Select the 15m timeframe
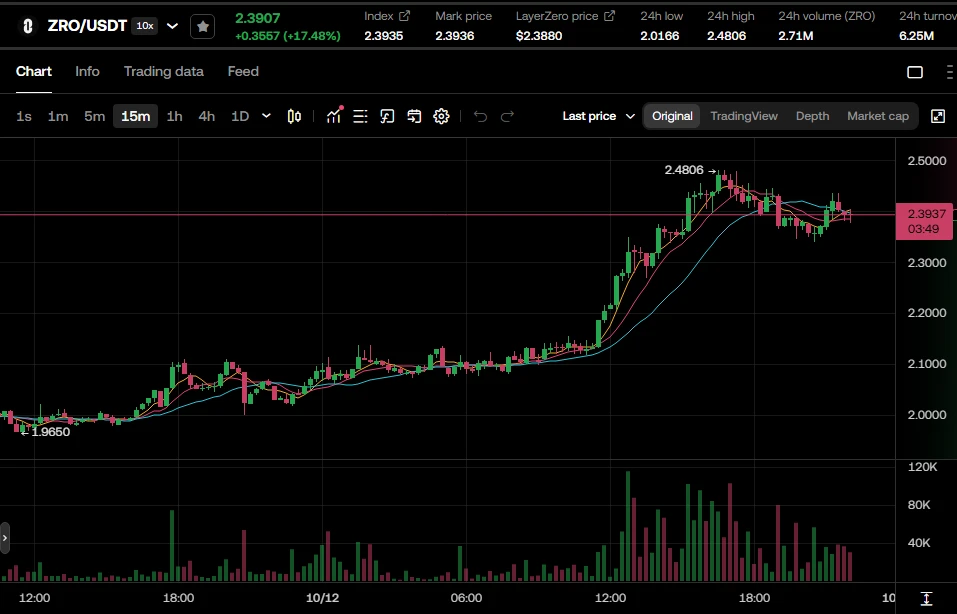 [x=135, y=116]
